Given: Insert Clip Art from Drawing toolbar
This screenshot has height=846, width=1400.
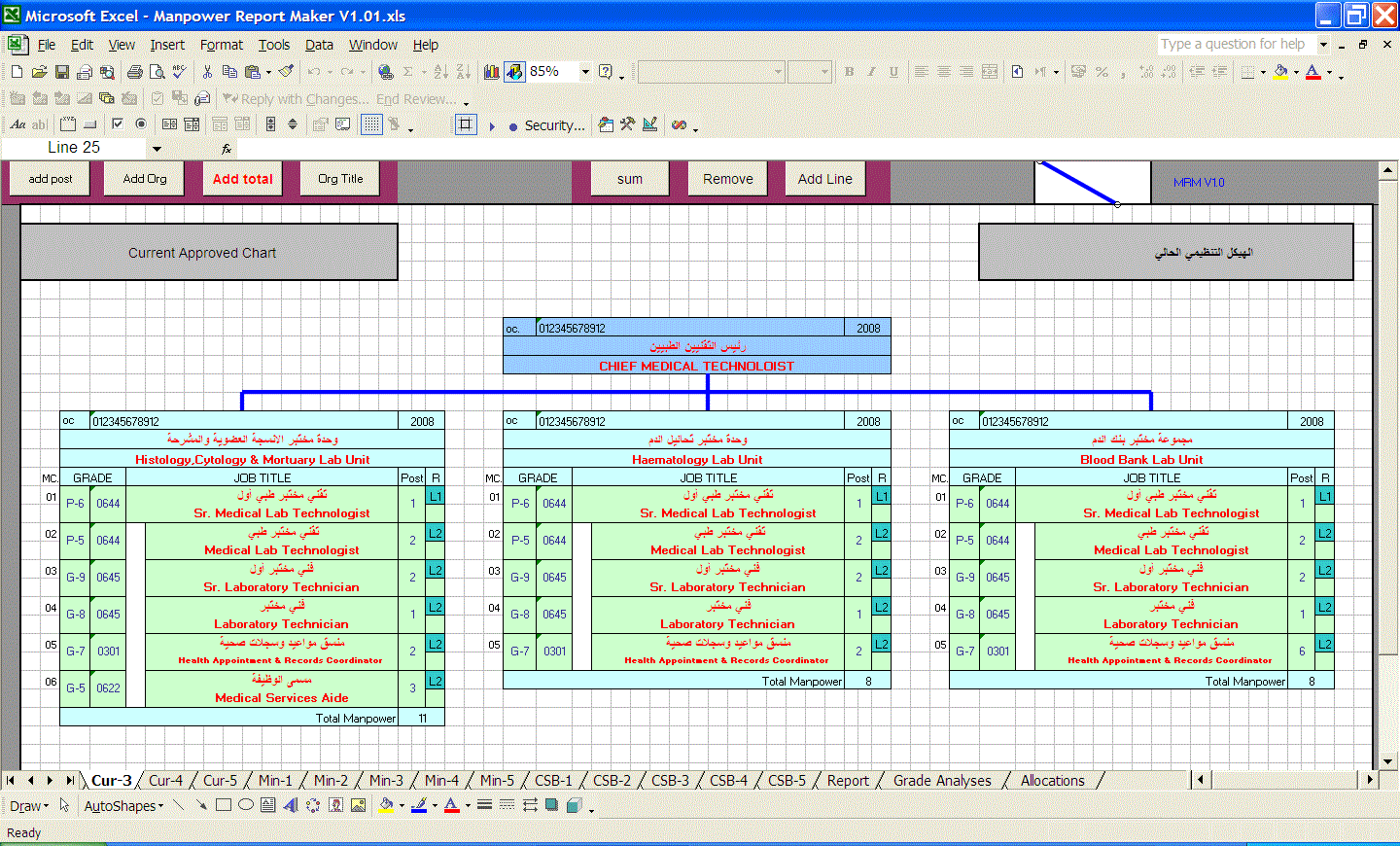Looking at the screenshot, I should pos(335,805).
